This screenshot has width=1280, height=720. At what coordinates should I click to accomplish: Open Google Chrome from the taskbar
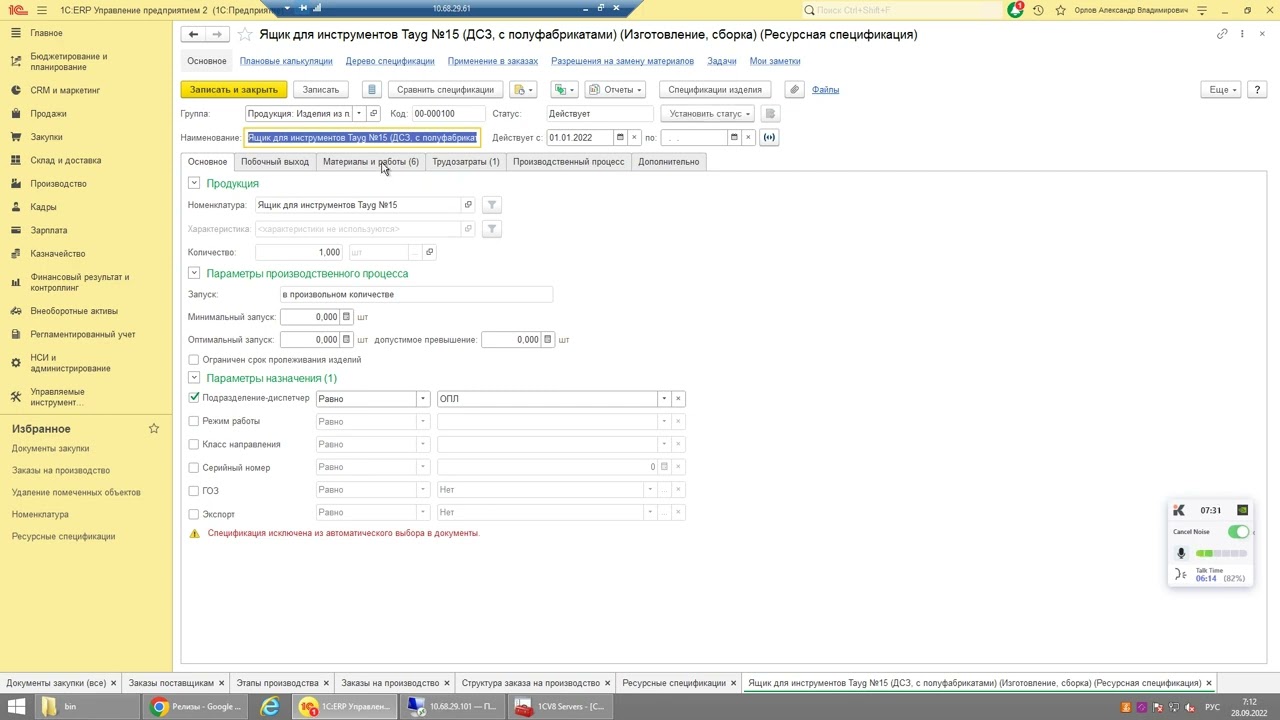(196, 707)
